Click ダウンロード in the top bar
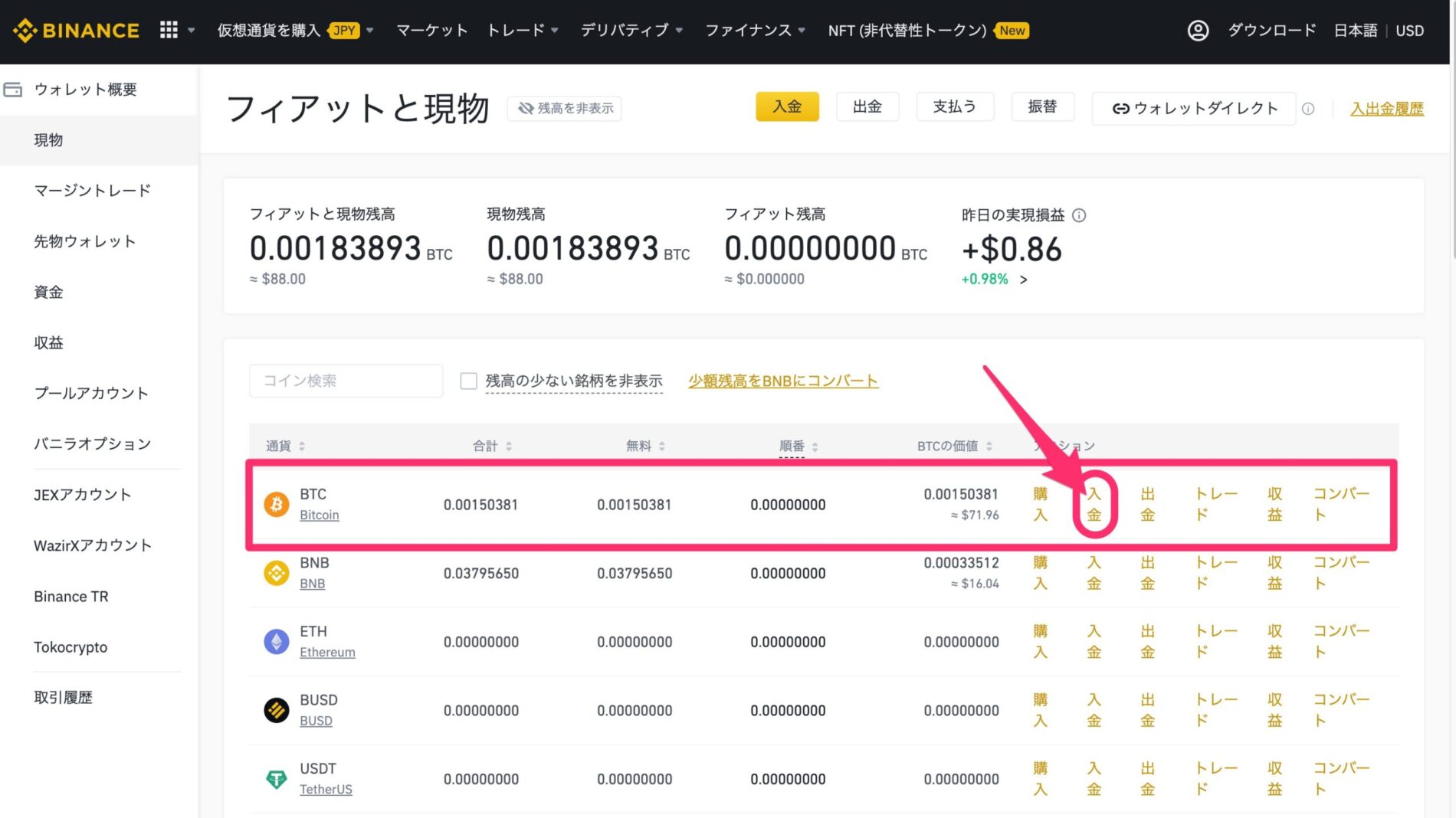 (1272, 31)
